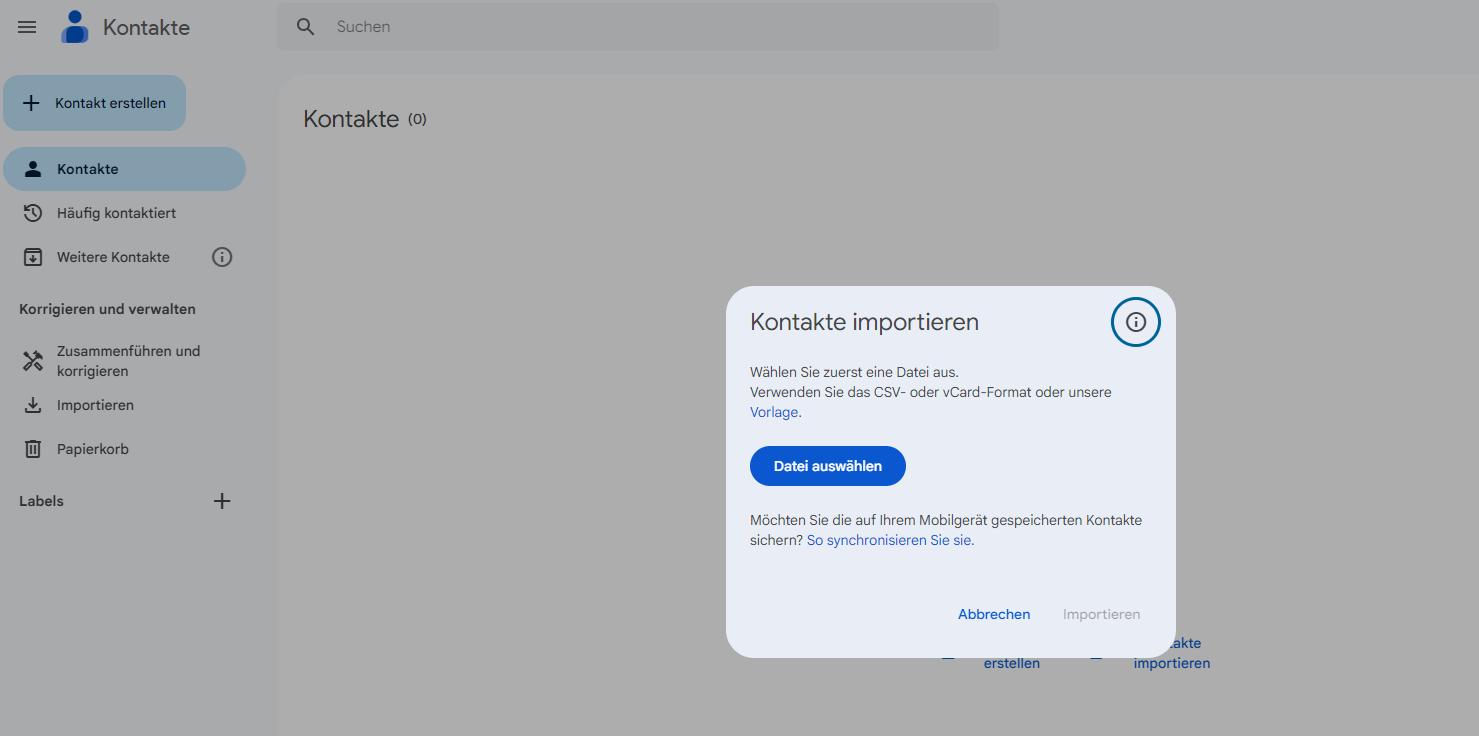The width and height of the screenshot is (1479, 736).
Task: Open Weitere Kontakte in sidebar
Action: coord(113,257)
